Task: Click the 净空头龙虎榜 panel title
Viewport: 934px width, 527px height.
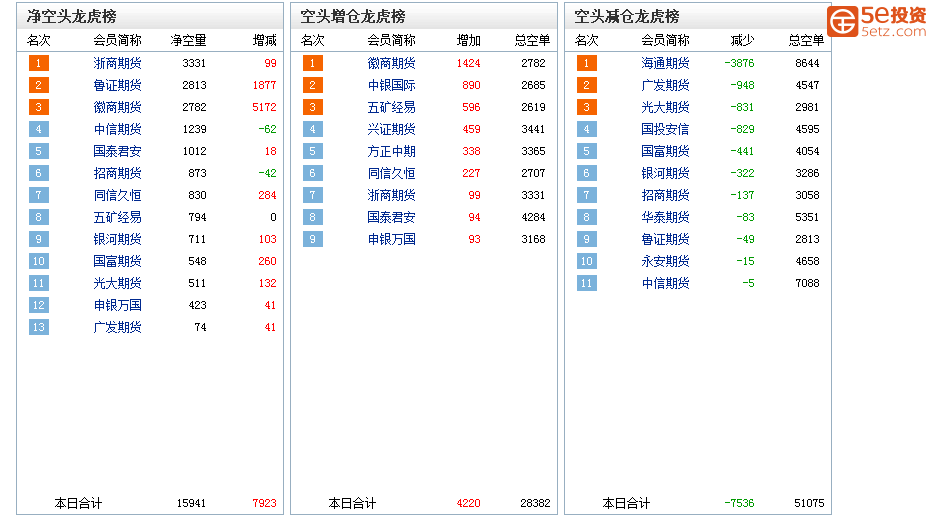Action: [71, 17]
